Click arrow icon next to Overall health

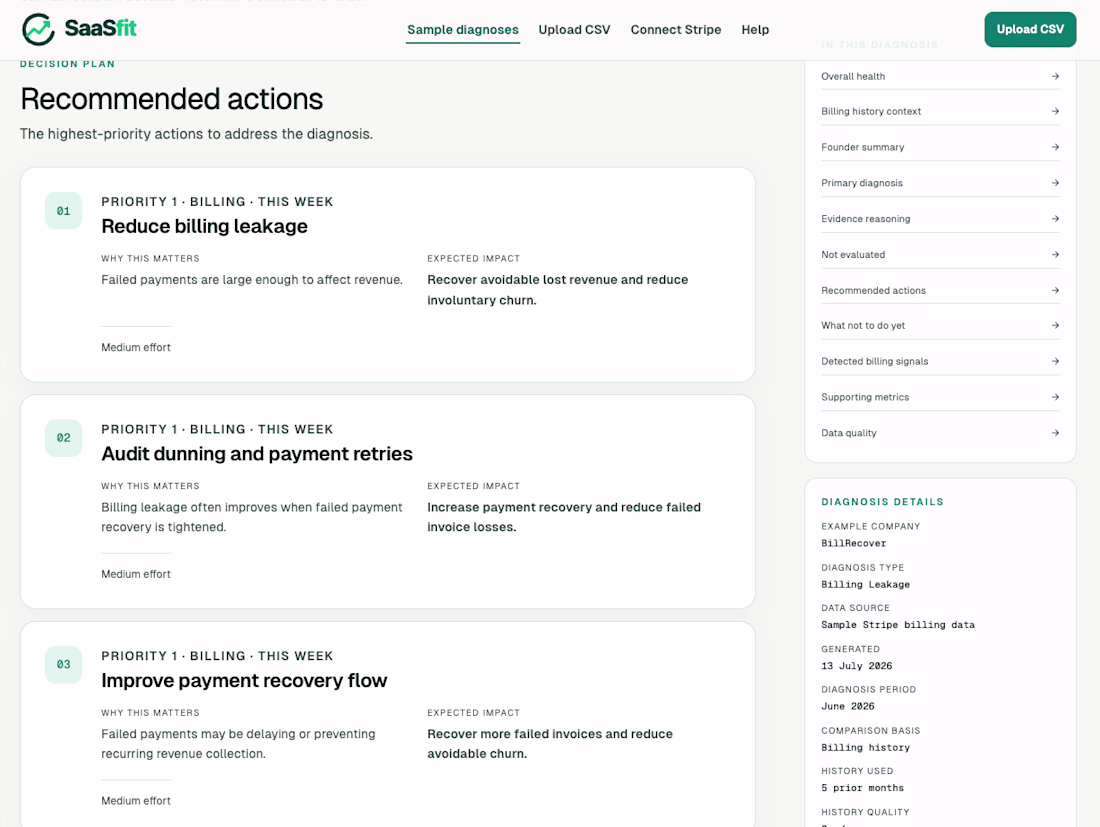[1055, 76]
